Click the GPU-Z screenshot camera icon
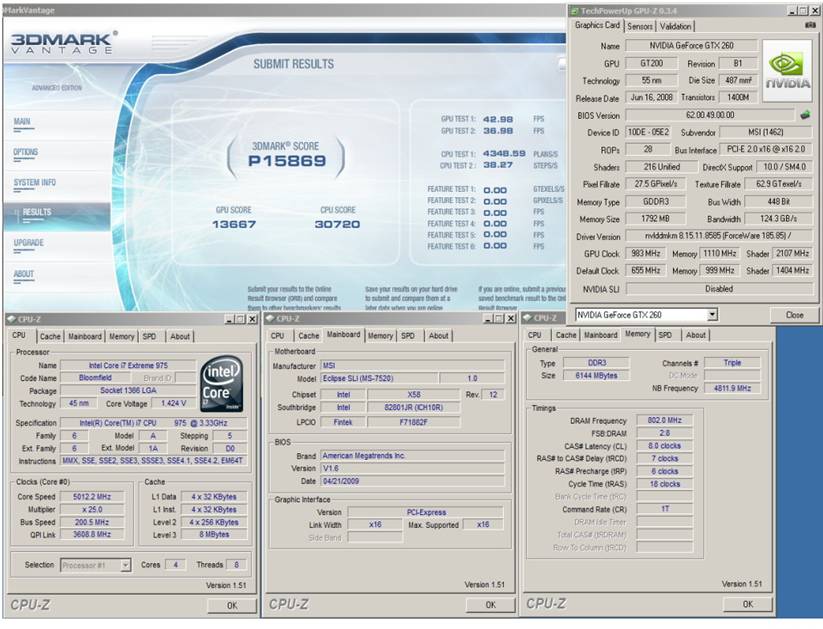Screen dimensions: 823x629 [x=810, y=25]
